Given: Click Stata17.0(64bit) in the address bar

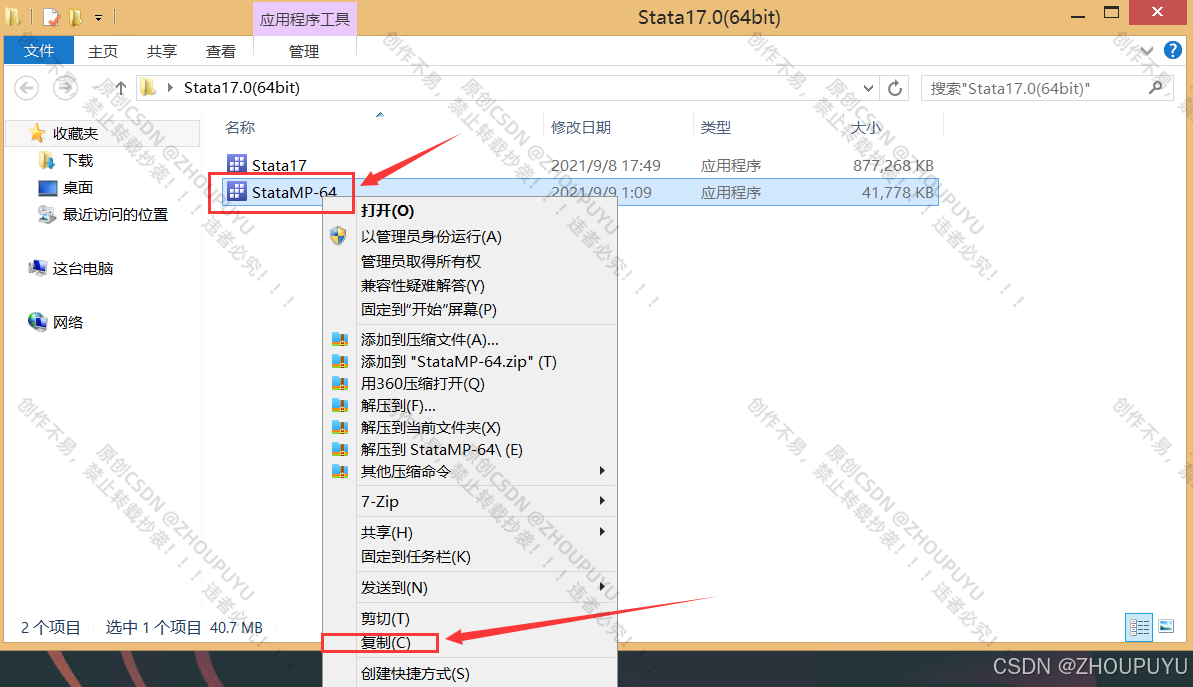Looking at the screenshot, I should click(242, 87).
